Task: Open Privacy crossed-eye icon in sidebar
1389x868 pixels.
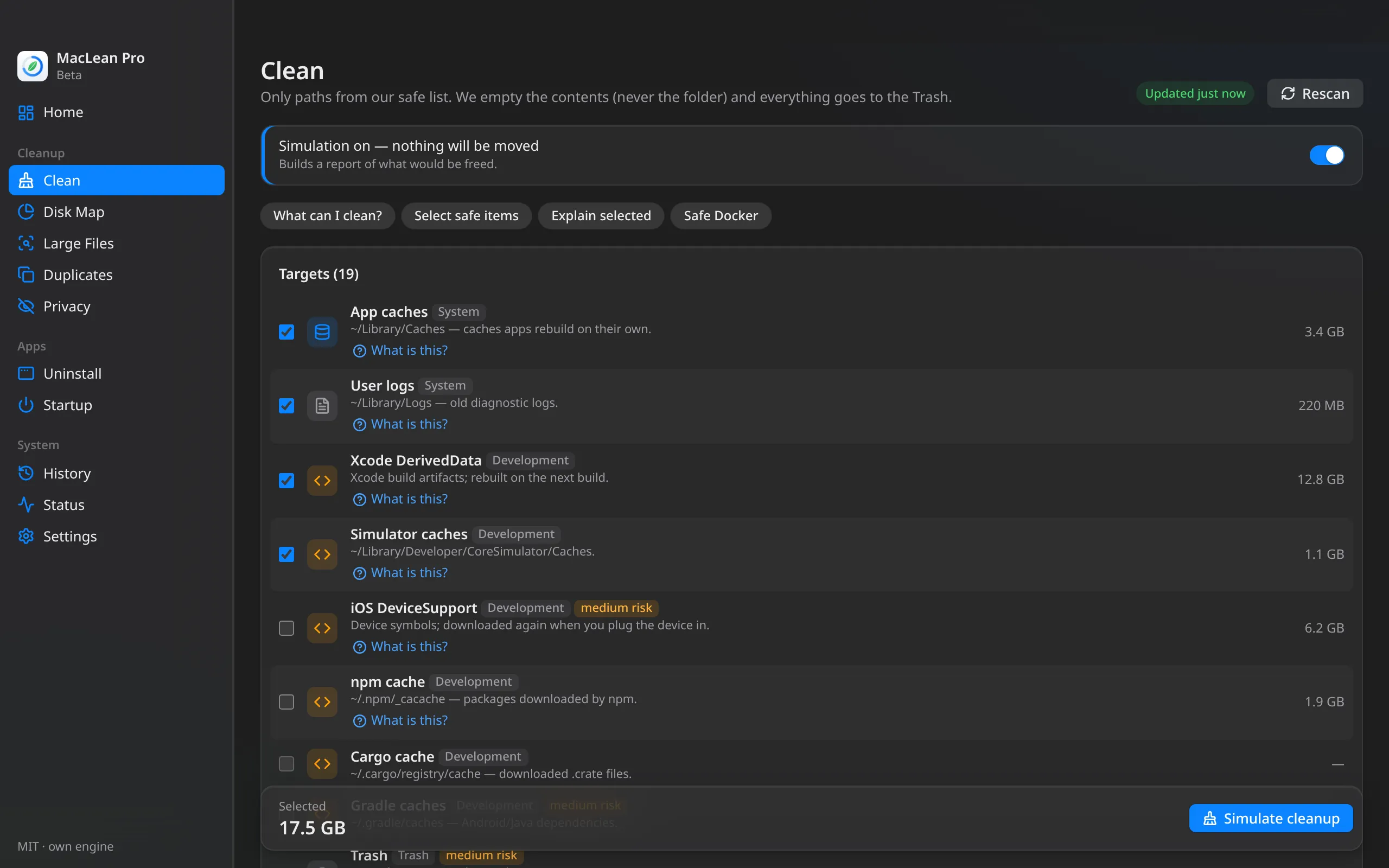Action: (26, 306)
